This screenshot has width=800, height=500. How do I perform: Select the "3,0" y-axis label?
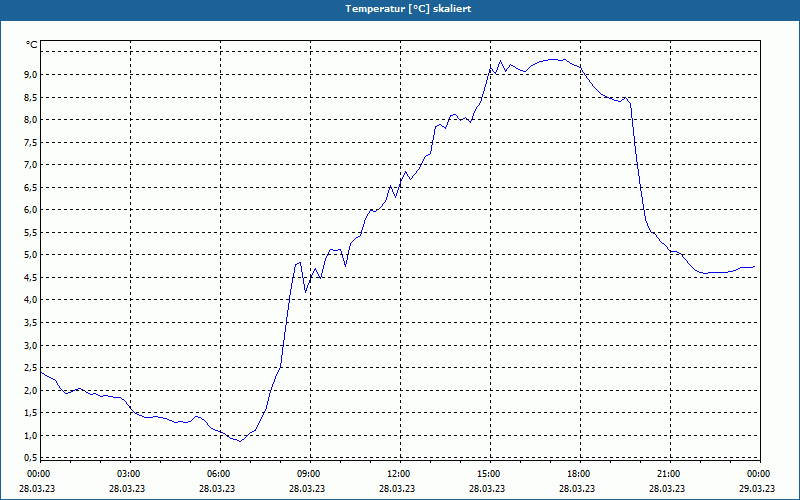31,345
